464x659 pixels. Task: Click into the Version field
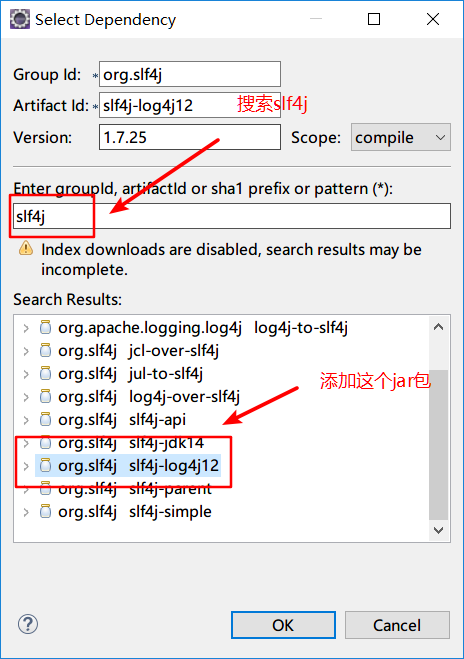click(x=190, y=137)
